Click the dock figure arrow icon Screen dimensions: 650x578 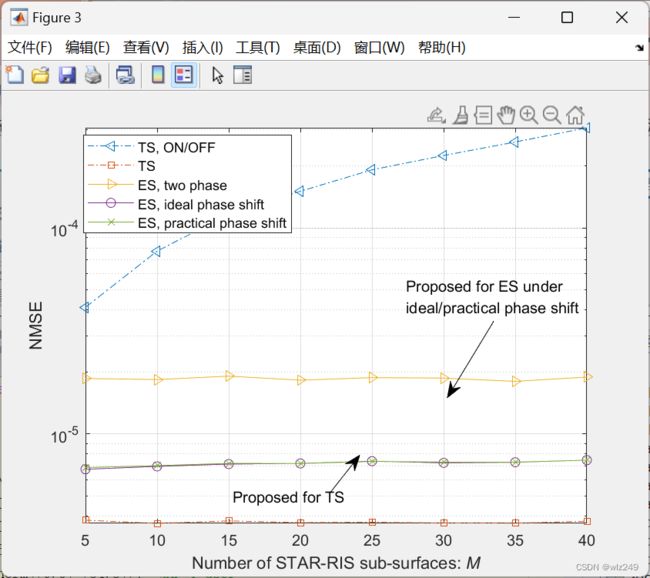(640, 48)
